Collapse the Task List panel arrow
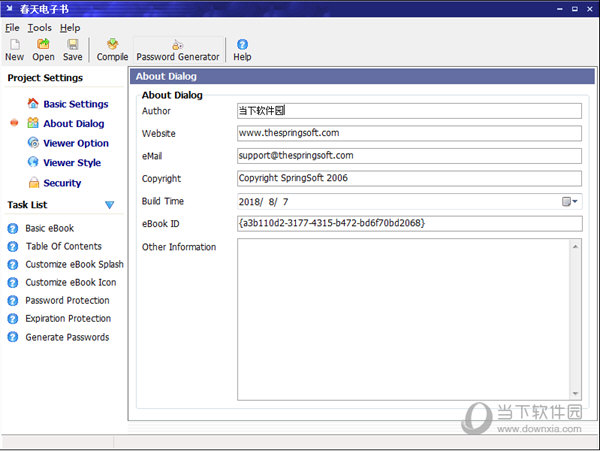 click(x=109, y=205)
